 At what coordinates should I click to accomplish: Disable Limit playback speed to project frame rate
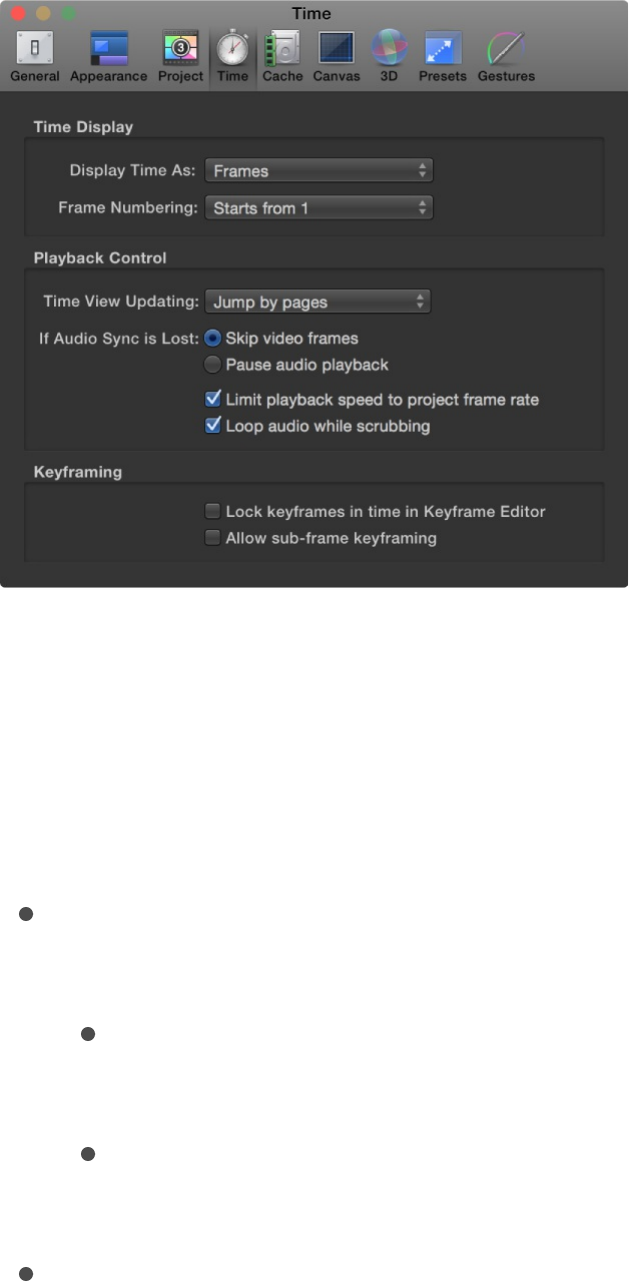(x=213, y=400)
